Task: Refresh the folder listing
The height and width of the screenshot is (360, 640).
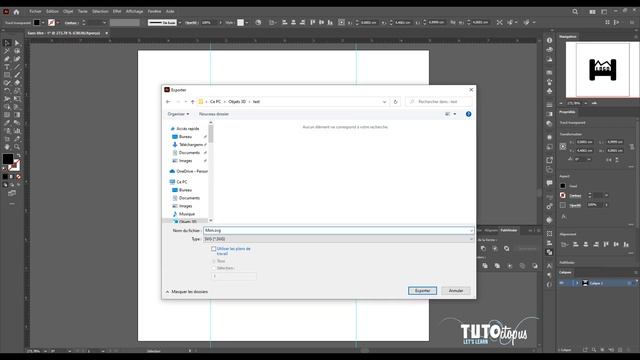Action: tap(395, 102)
